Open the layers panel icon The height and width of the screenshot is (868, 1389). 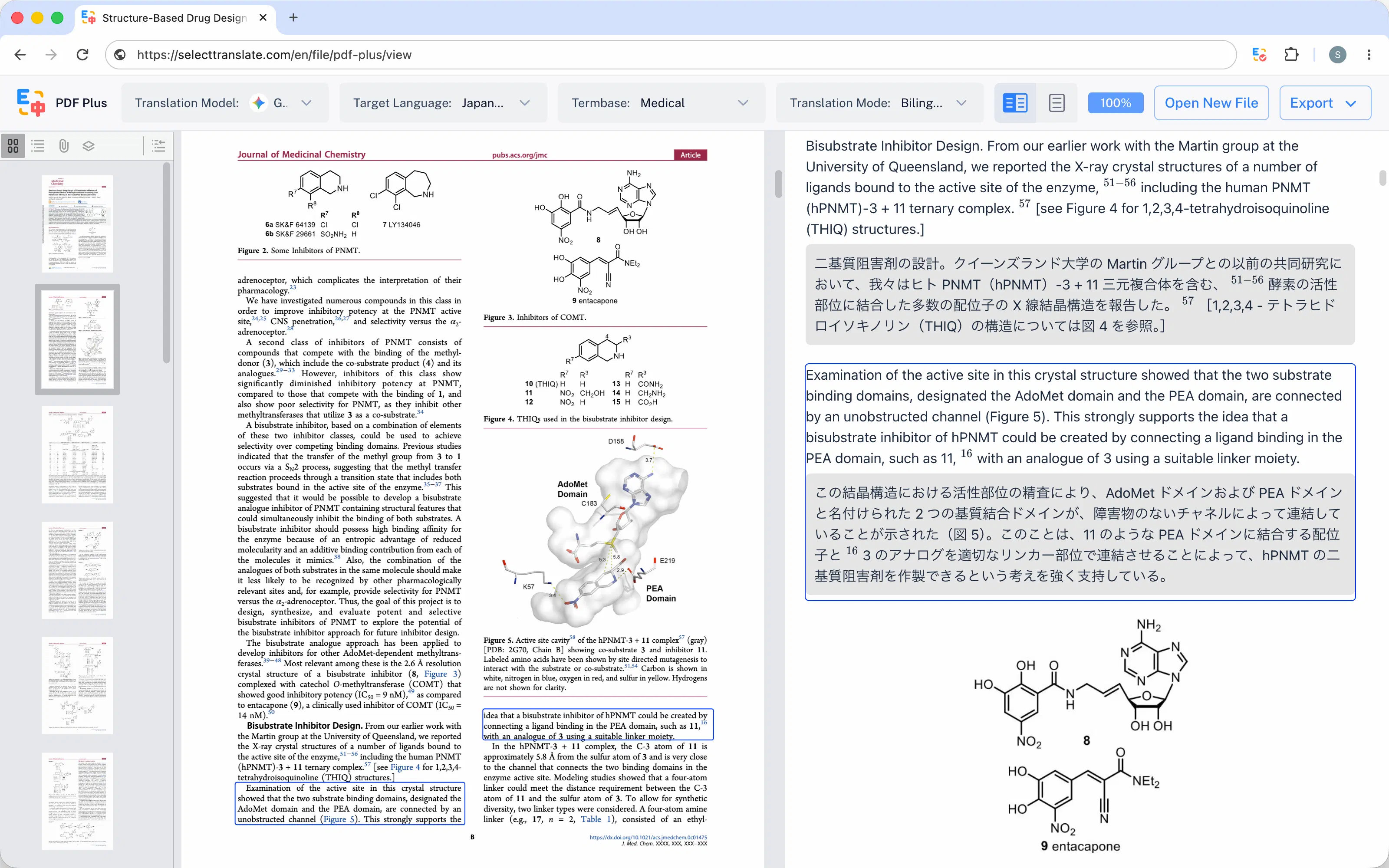(89, 146)
